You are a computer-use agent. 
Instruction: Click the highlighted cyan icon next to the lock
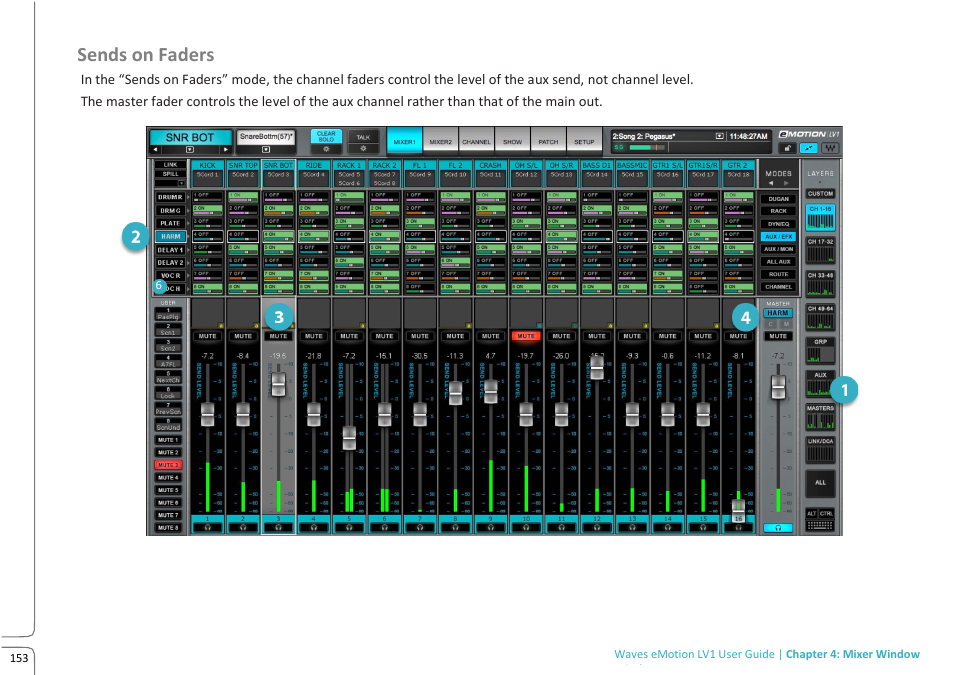coord(809,149)
